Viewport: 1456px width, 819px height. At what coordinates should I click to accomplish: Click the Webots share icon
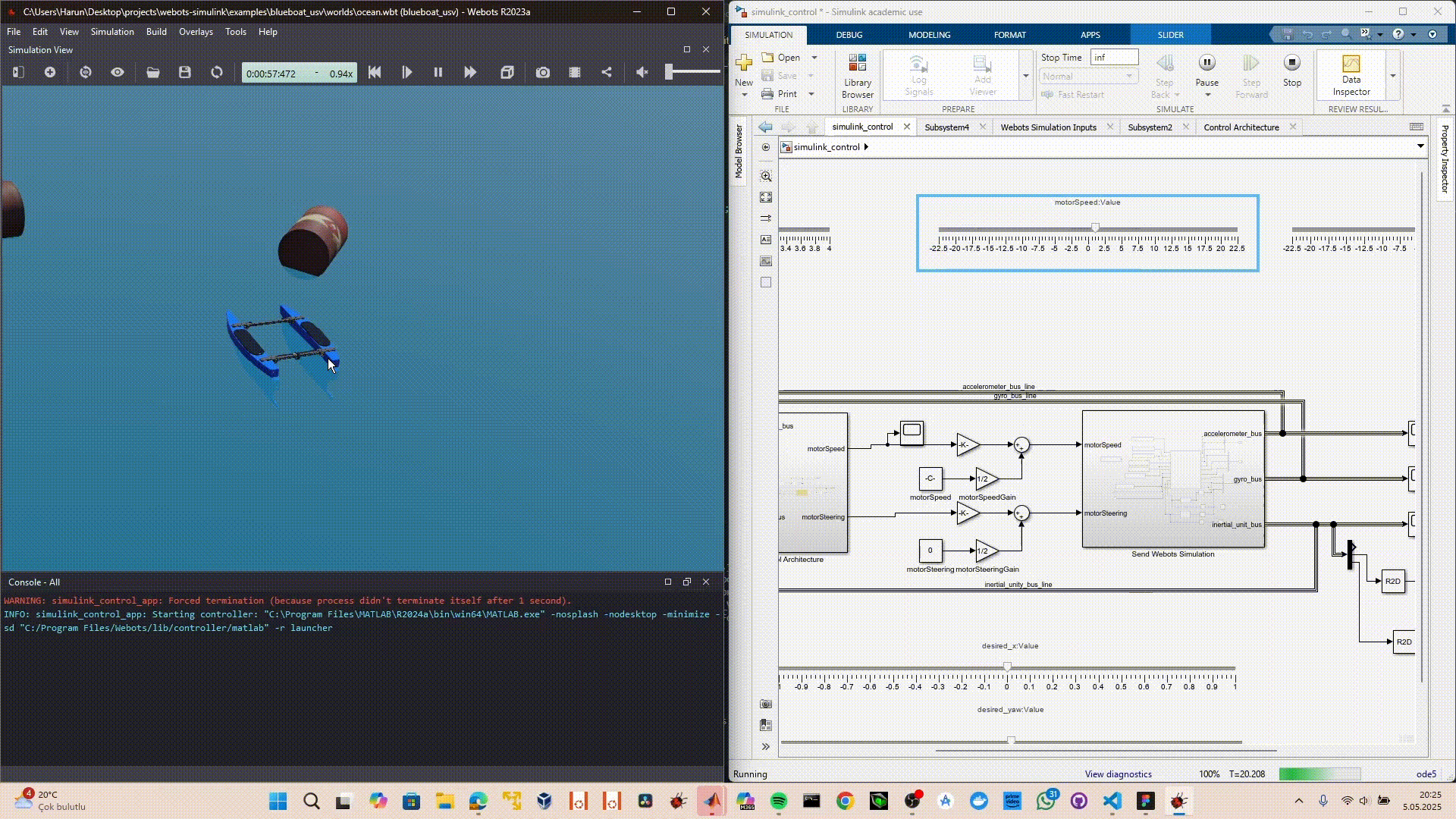[607, 72]
